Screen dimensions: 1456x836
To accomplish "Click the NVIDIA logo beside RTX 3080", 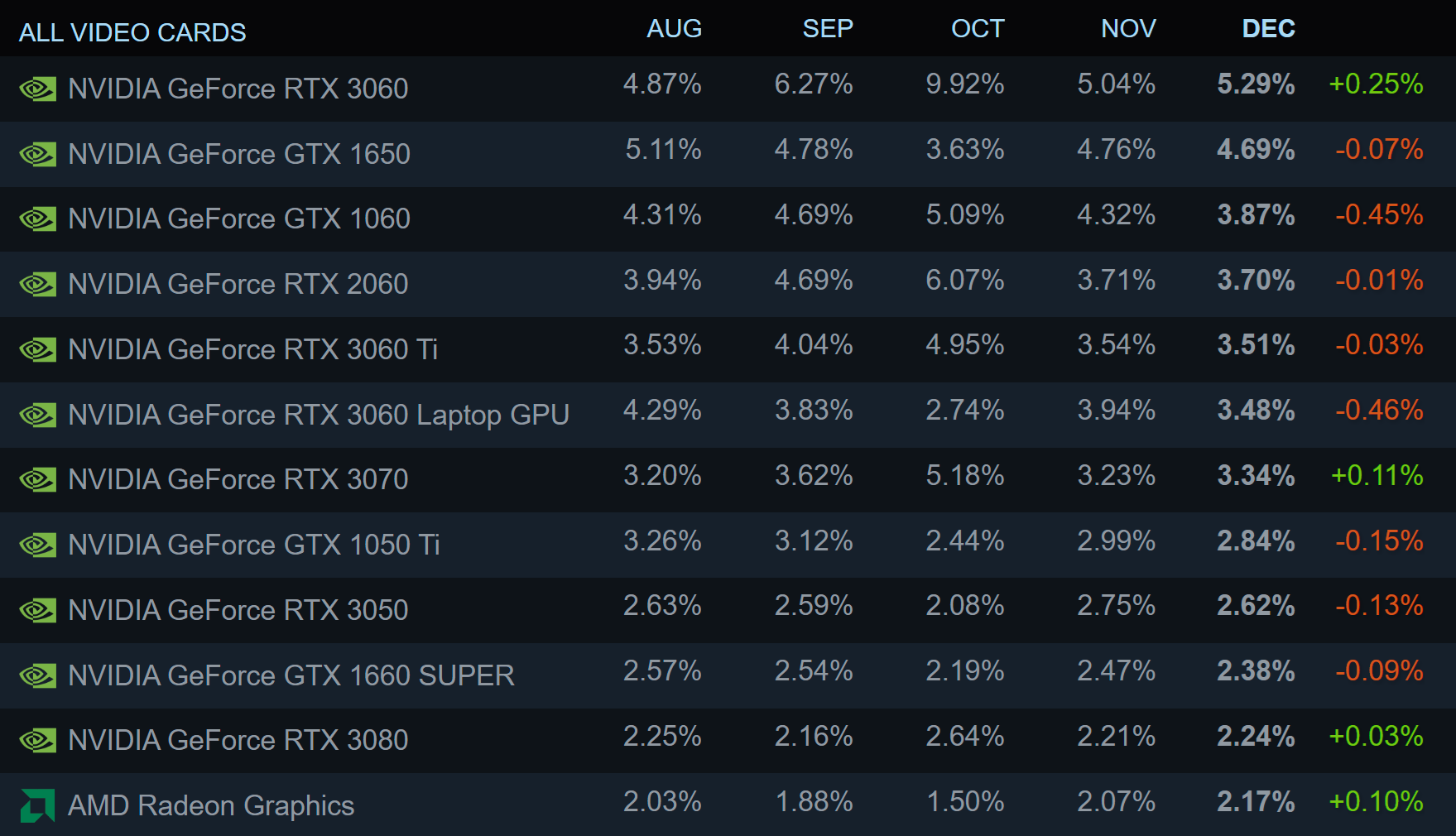I will tap(38, 740).
